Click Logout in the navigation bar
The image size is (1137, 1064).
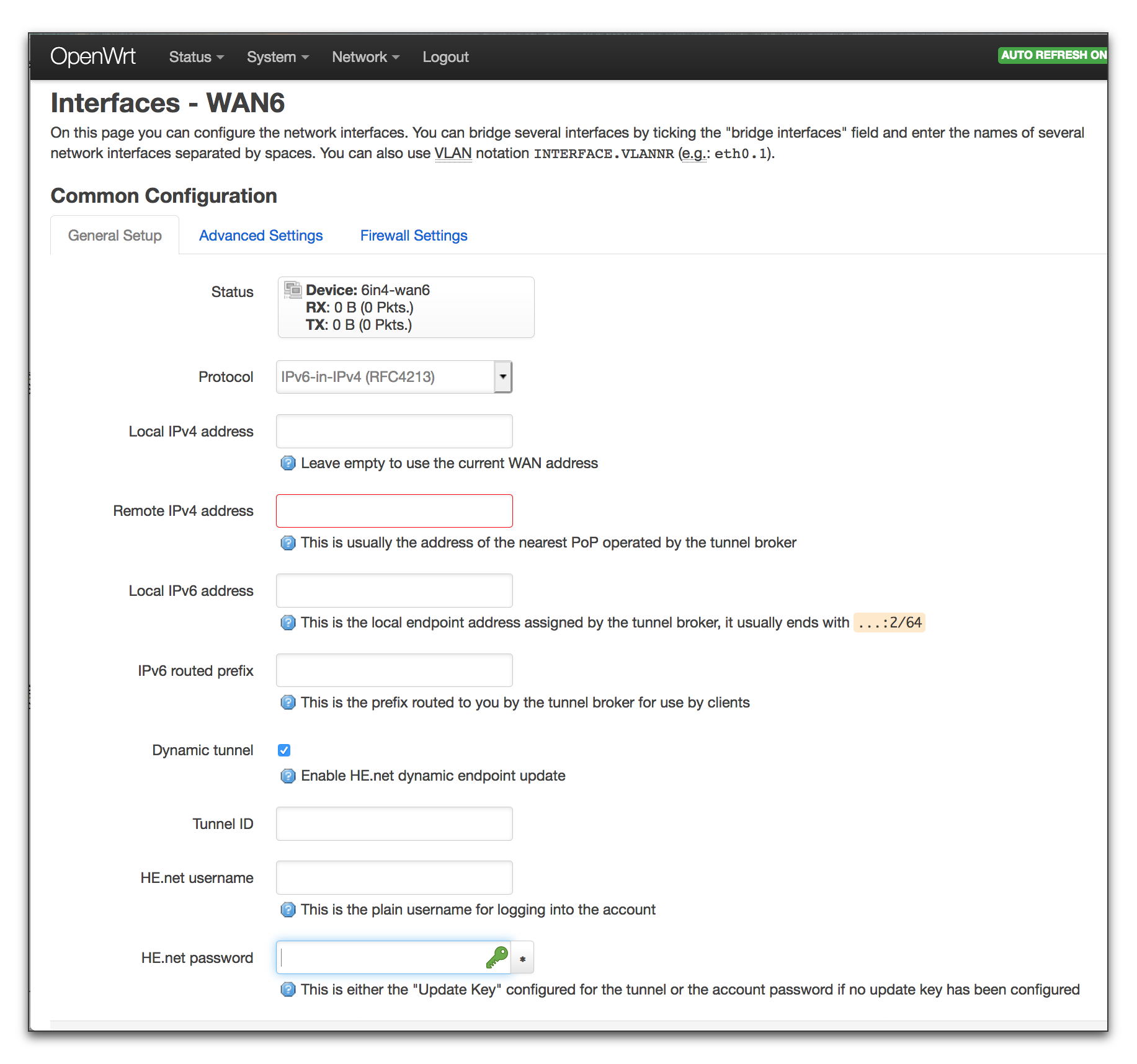point(445,56)
